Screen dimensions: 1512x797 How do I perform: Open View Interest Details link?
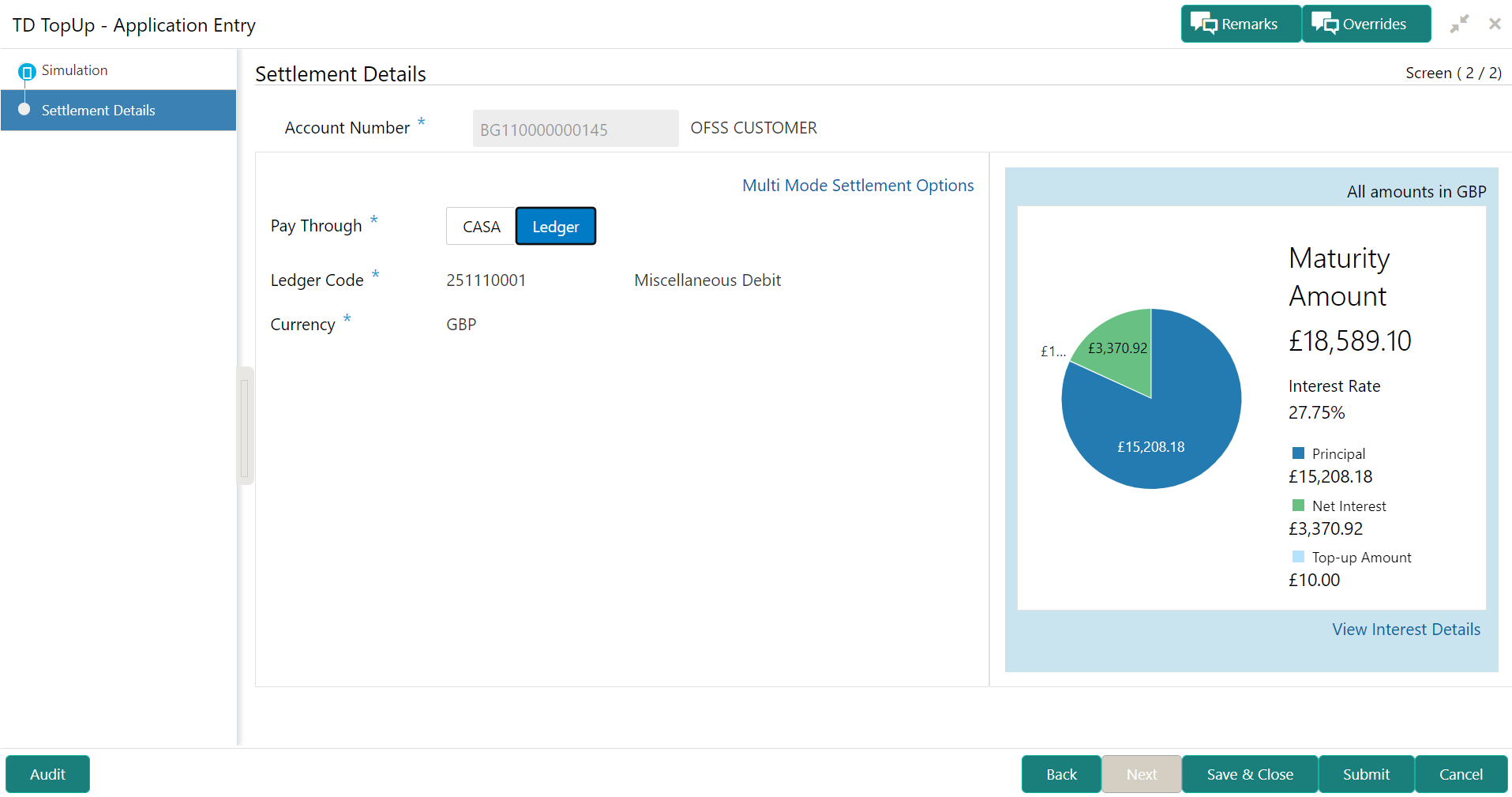(1406, 630)
